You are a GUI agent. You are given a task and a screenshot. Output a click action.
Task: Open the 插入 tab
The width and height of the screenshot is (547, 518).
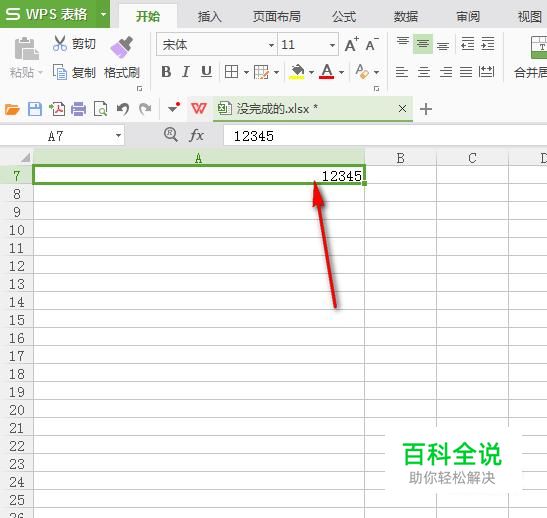209,16
